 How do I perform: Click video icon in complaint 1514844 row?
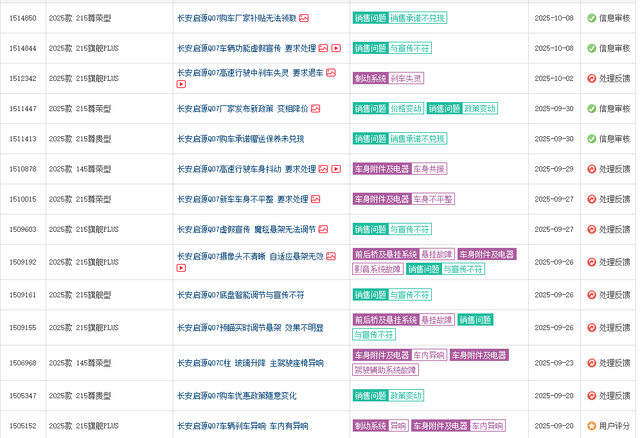336,48
